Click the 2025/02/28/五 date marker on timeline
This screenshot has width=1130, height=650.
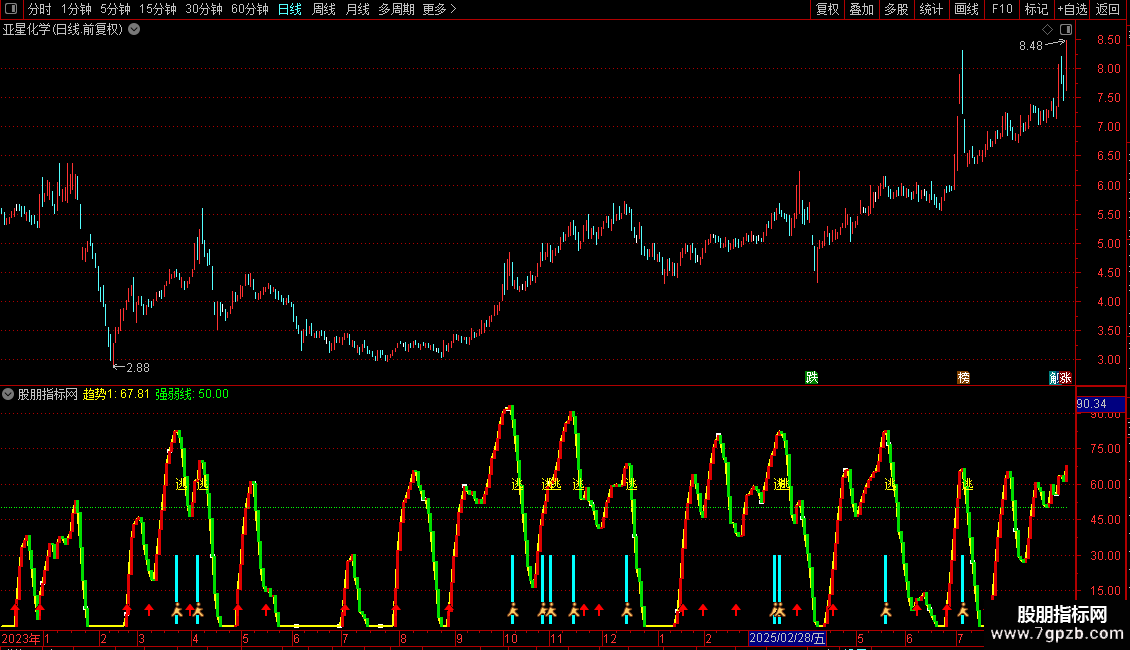(787, 638)
